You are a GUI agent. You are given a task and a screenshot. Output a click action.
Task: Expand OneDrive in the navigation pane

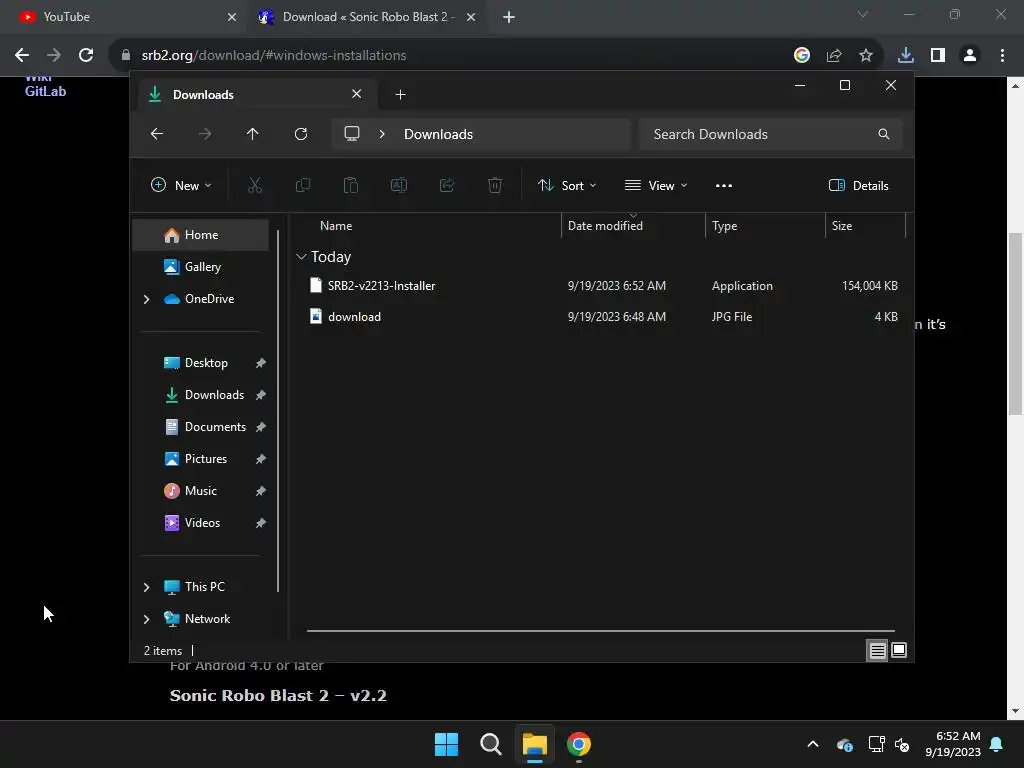[x=146, y=299]
